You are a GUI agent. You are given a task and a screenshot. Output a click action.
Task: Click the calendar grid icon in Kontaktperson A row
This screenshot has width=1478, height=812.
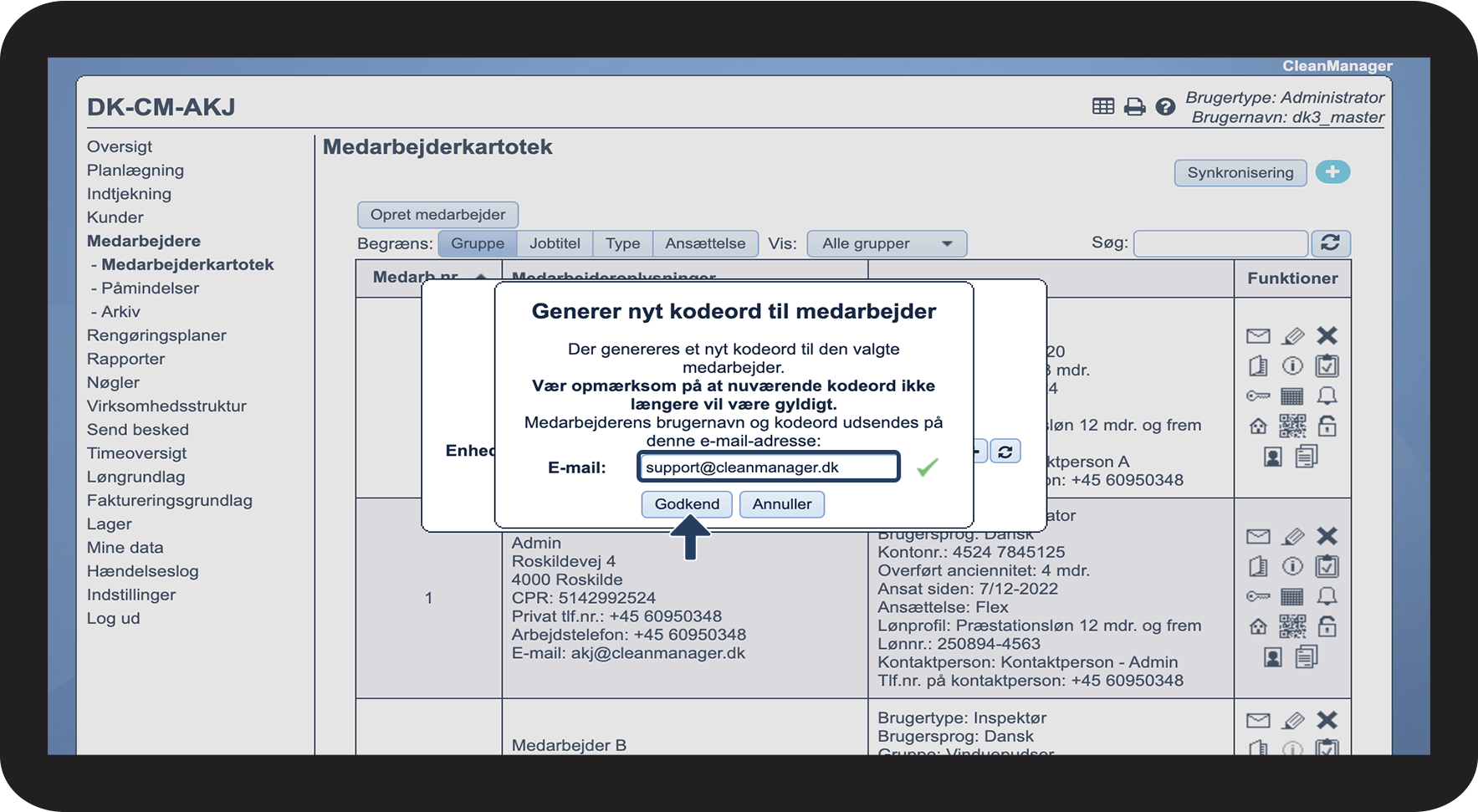pyautogui.click(x=1292, y=396)
